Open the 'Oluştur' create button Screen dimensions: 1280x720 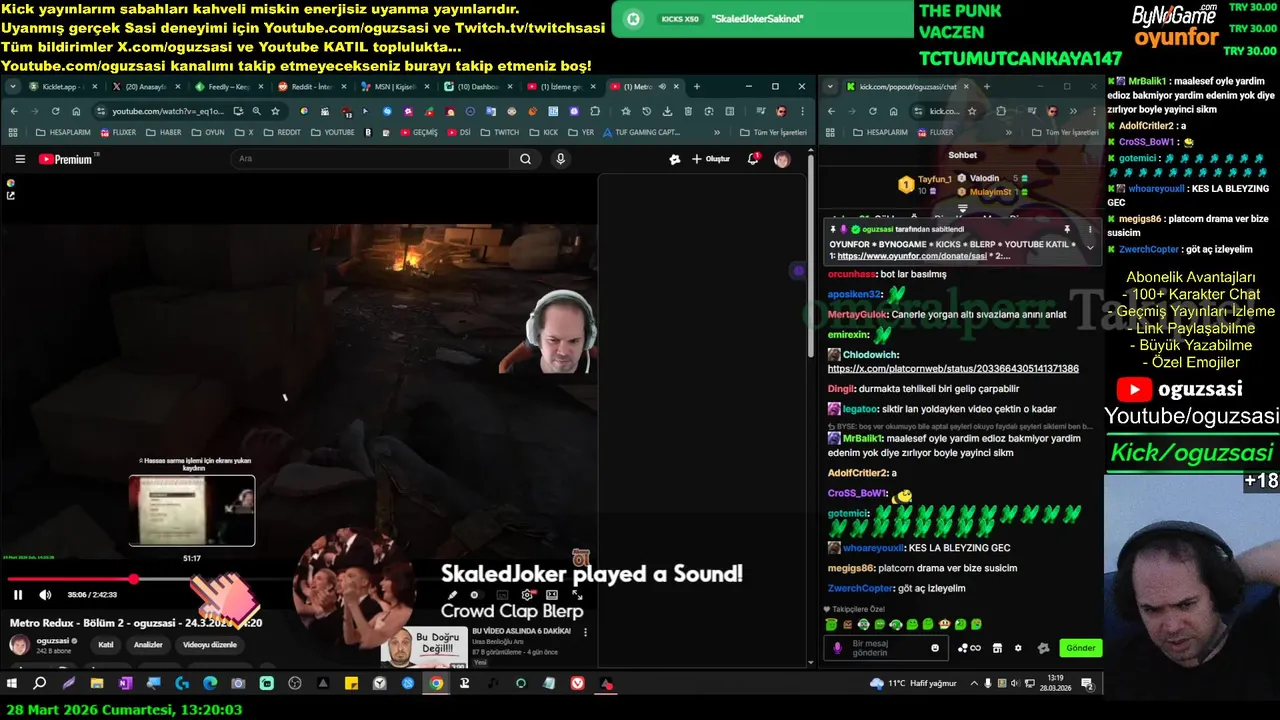click(x=711, y=159)
